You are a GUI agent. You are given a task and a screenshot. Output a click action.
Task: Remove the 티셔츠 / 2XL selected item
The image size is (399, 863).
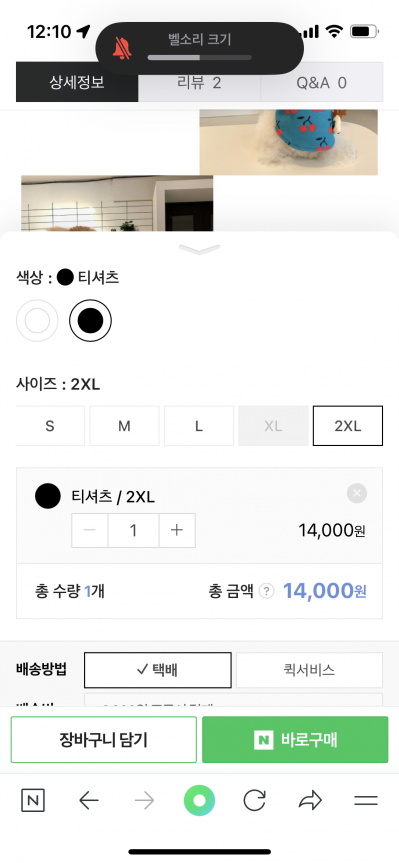click(357, 493)
